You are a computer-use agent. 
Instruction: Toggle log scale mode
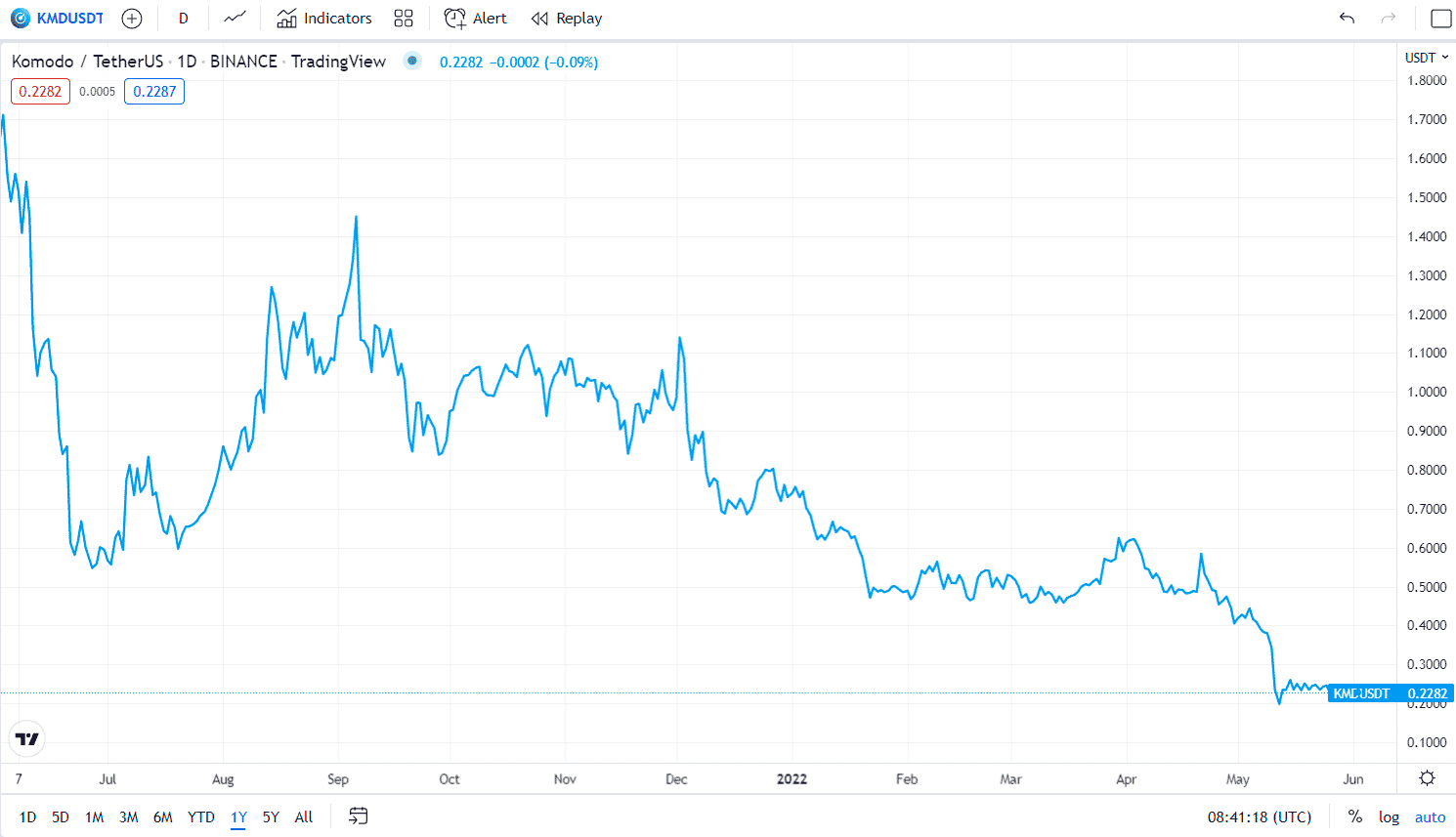tap(1389, 817)
